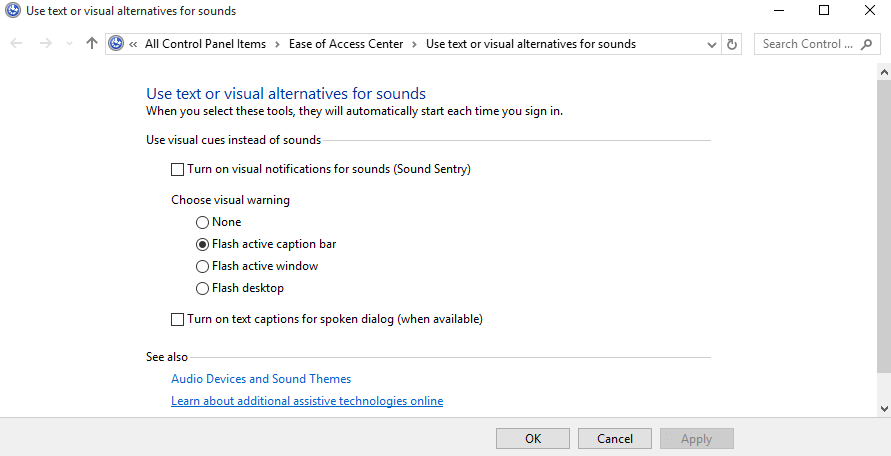Refresh the address bar view

732,44
